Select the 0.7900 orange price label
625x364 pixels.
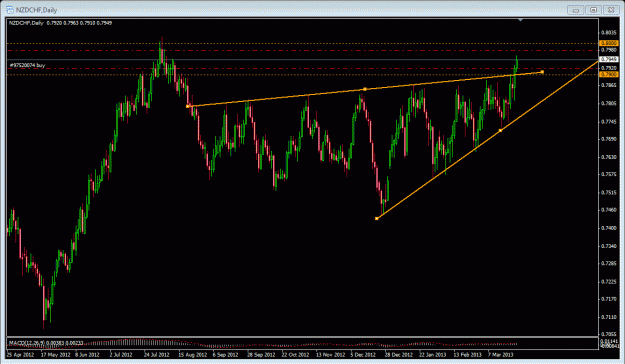[x=609, y=74]
